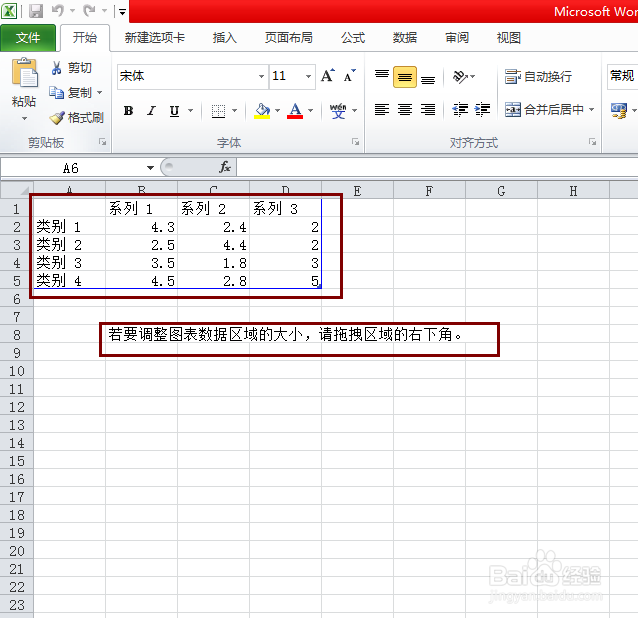638x618 pixels.
Task: Select cell containing 类别 3
Action: 69,263
